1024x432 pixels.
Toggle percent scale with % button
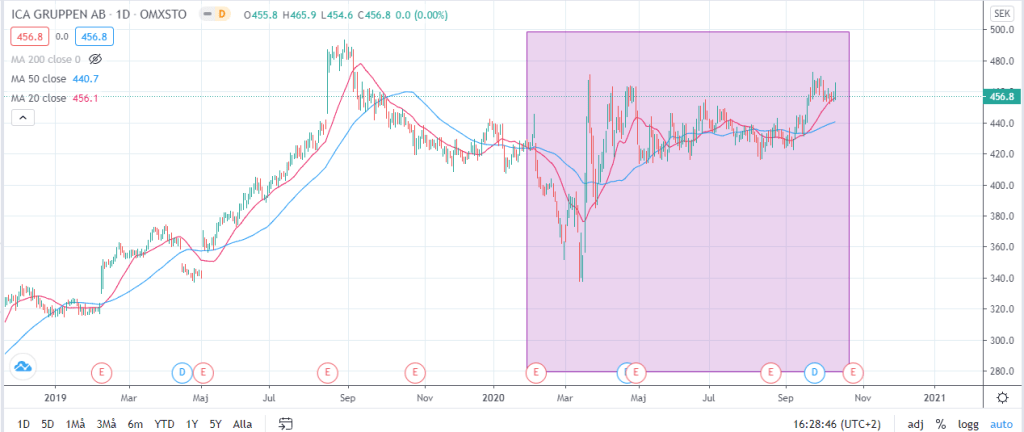click(x=940, y=424)
